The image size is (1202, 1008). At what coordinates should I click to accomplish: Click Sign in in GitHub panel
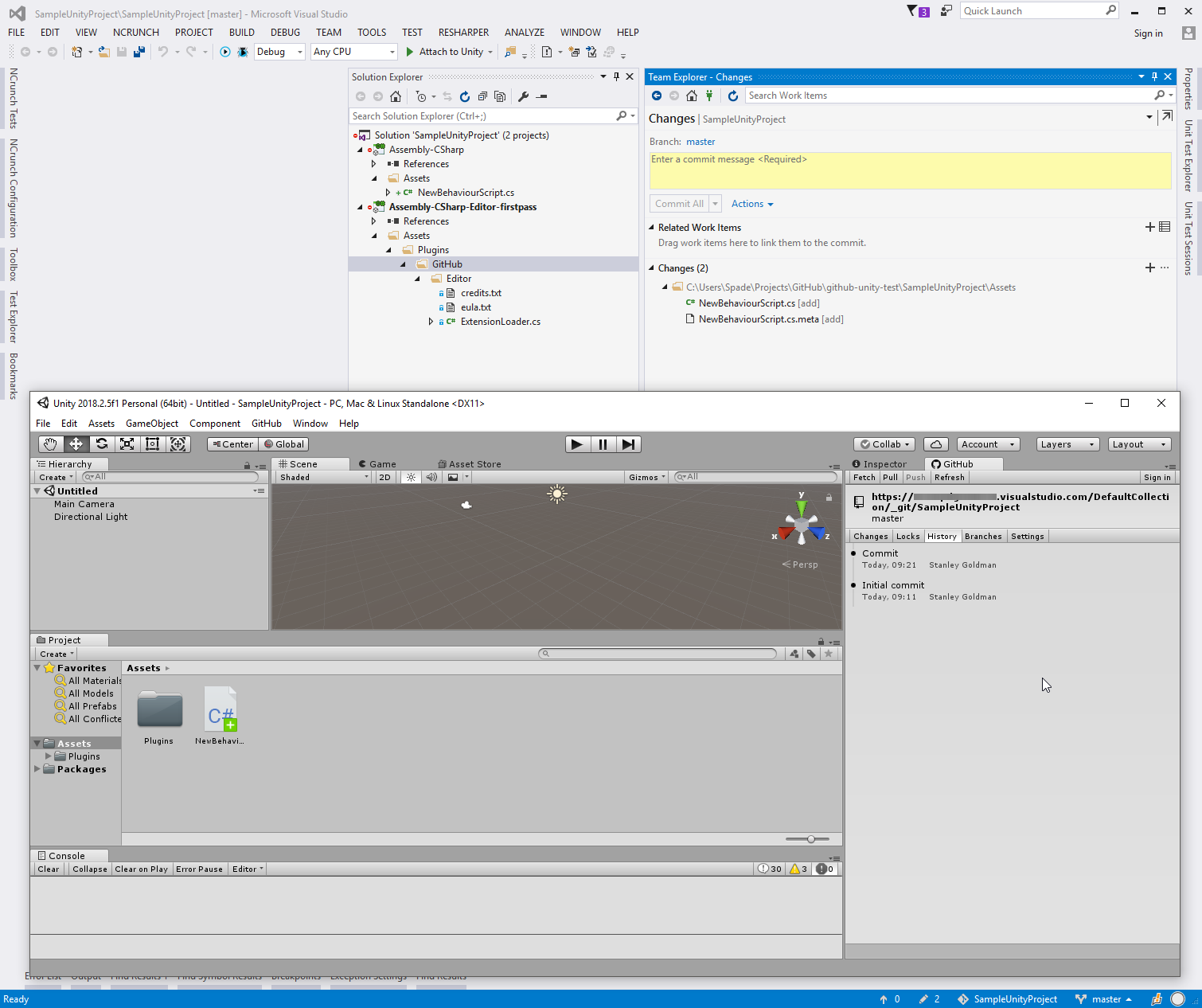click(1157, 478)
